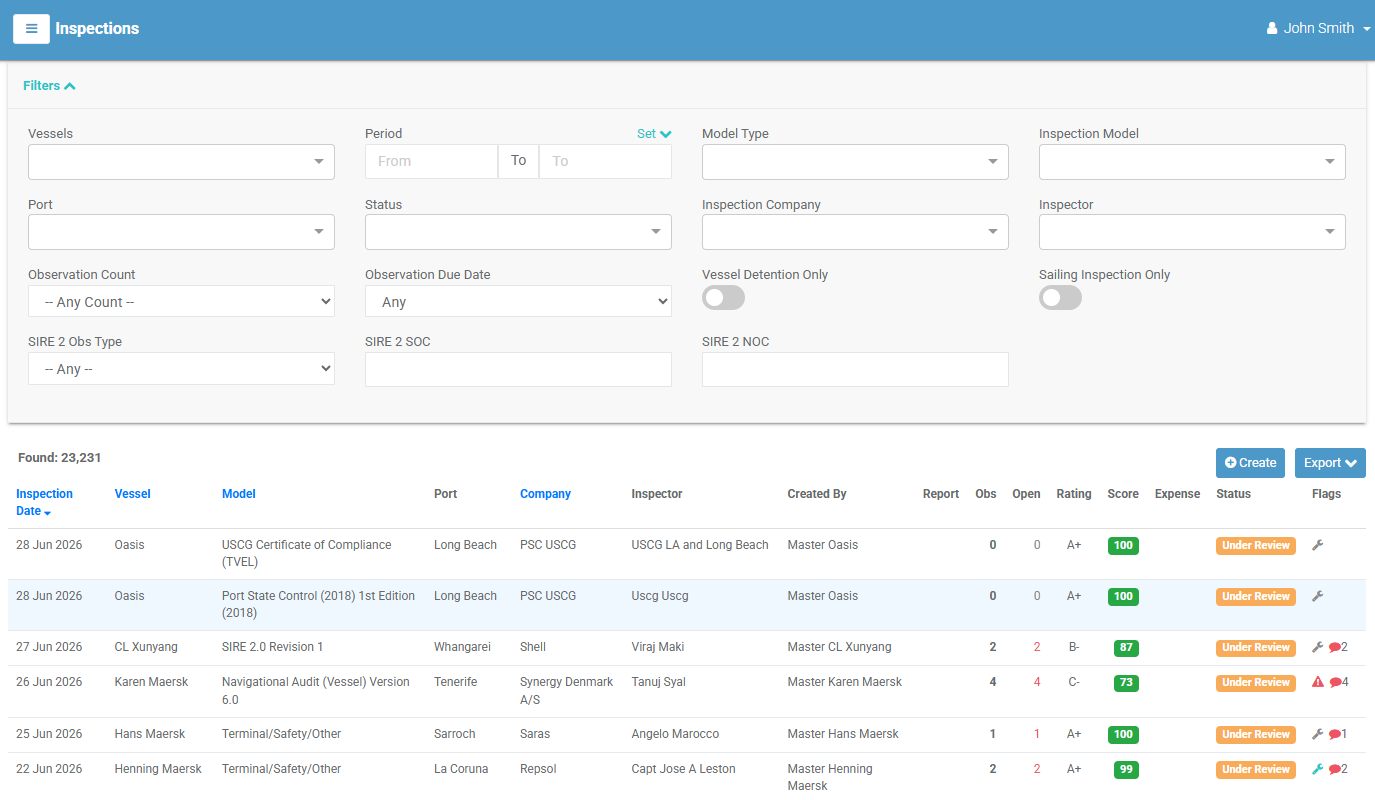Expand the Observation Count select box
This screenshot has height=800, width=1375.
(x=181, y=302)
